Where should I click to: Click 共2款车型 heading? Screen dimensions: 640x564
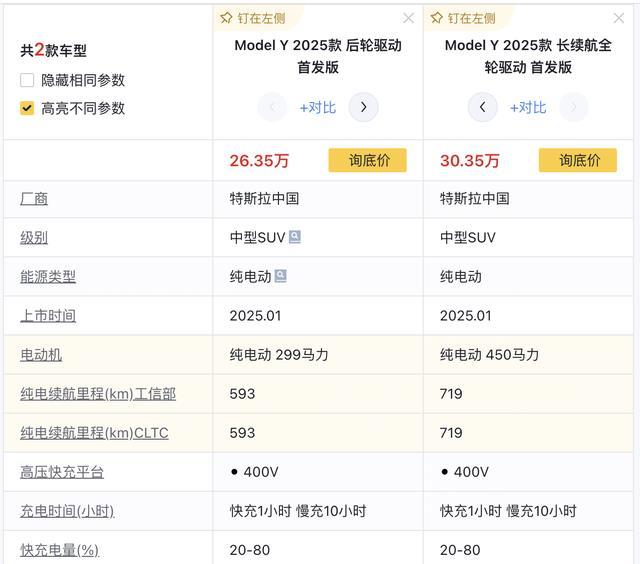click(53, 50)
